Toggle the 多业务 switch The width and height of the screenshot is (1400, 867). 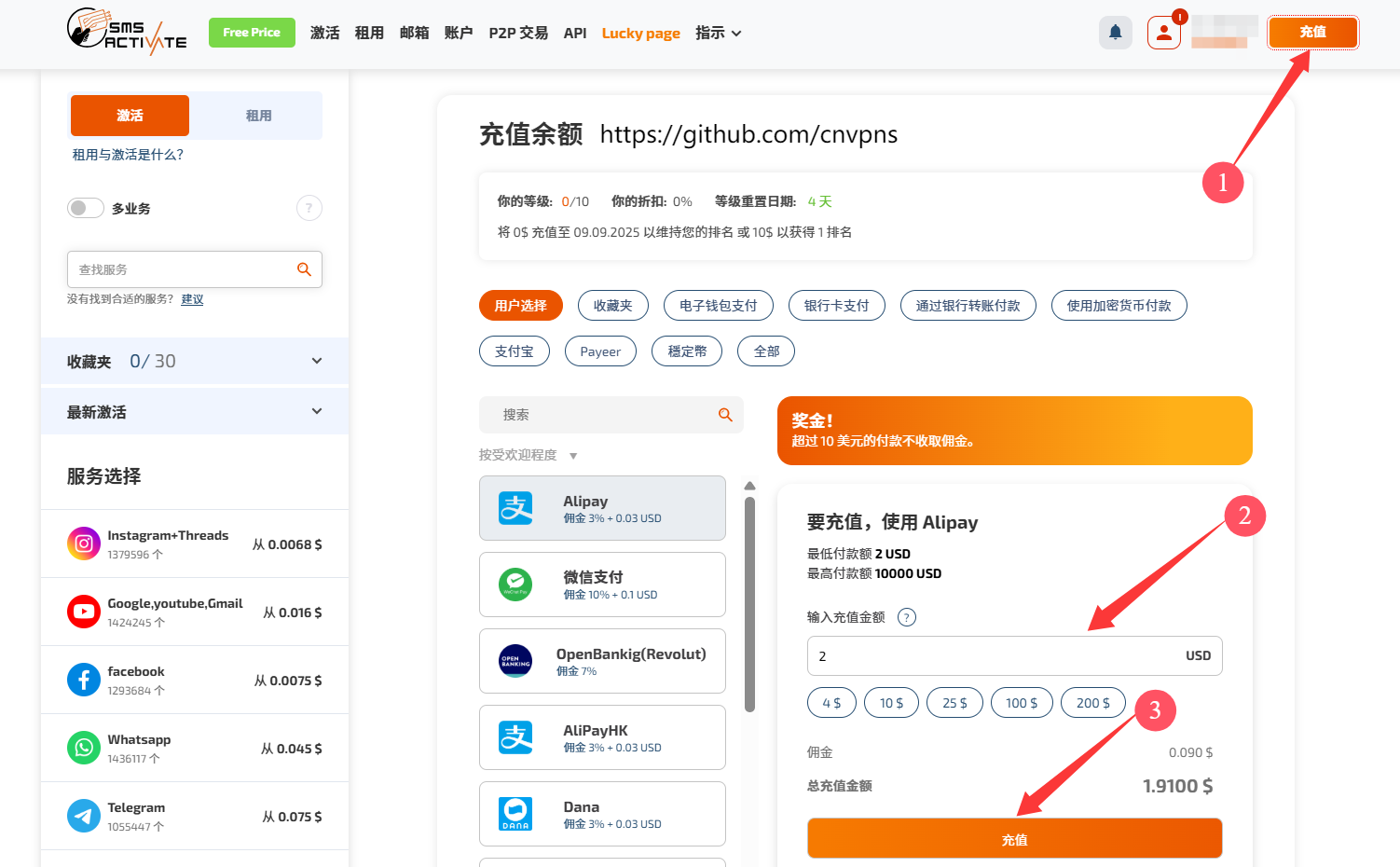tap(85, 208)
